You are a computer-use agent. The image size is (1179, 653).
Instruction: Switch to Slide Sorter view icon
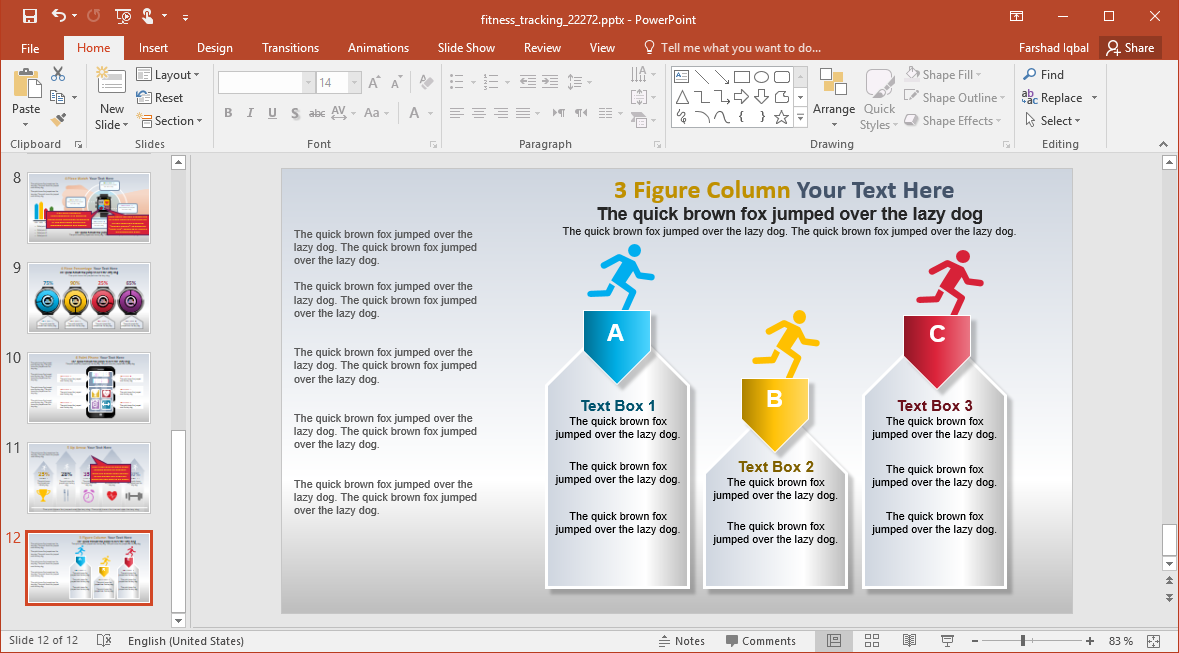871,641
